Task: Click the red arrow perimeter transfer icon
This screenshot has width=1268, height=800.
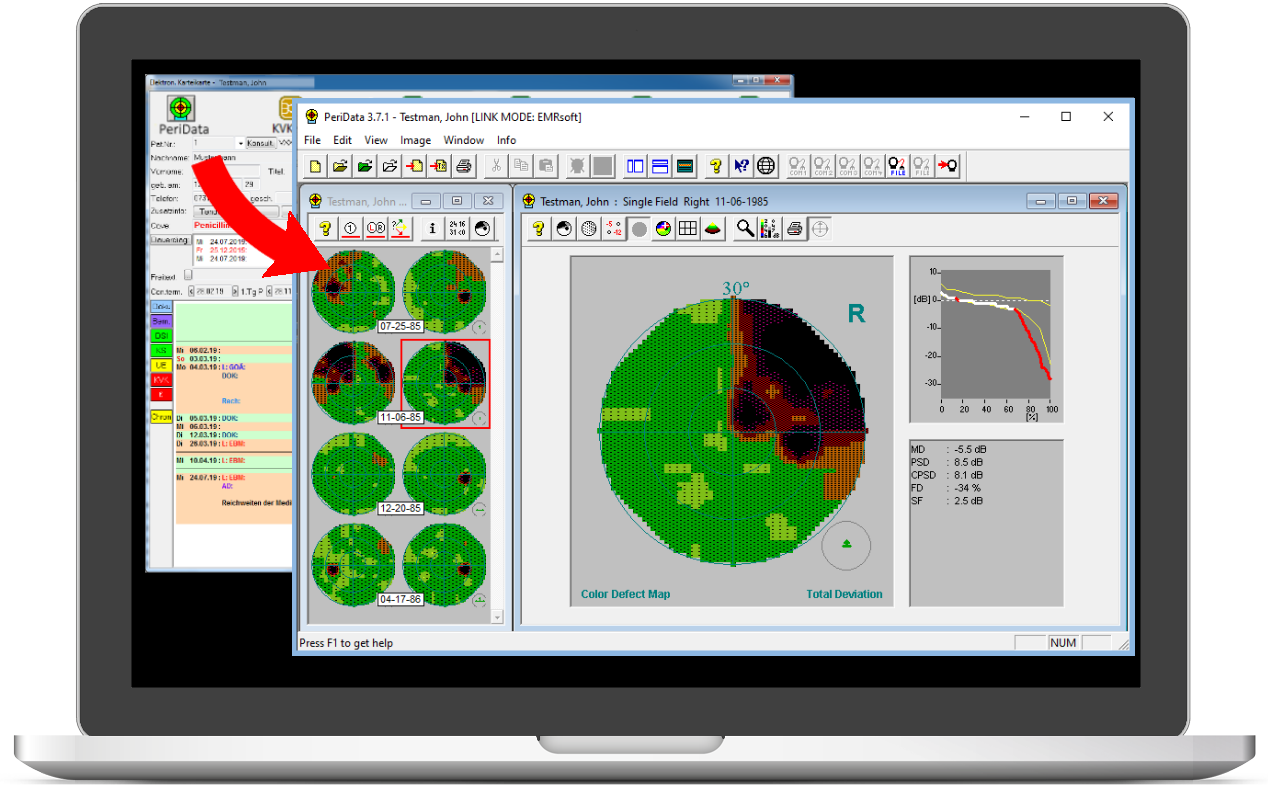Action: point(947,166)
